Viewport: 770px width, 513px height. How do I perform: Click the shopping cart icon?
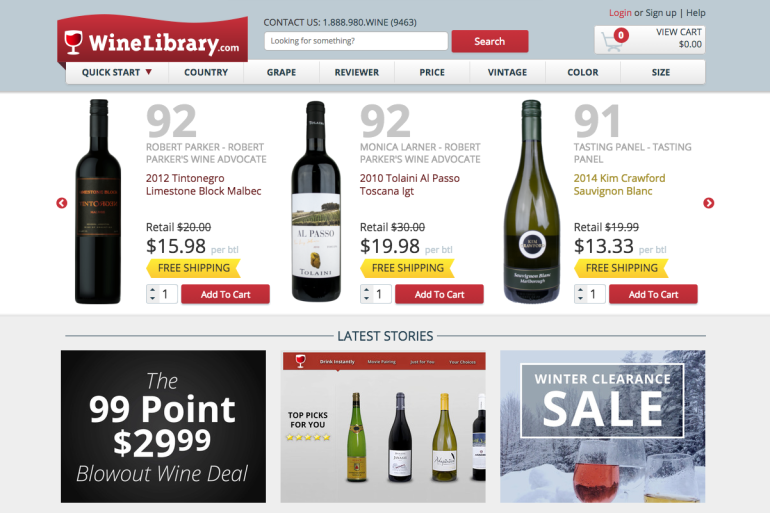pyautogui.click(x=614, y=40)
